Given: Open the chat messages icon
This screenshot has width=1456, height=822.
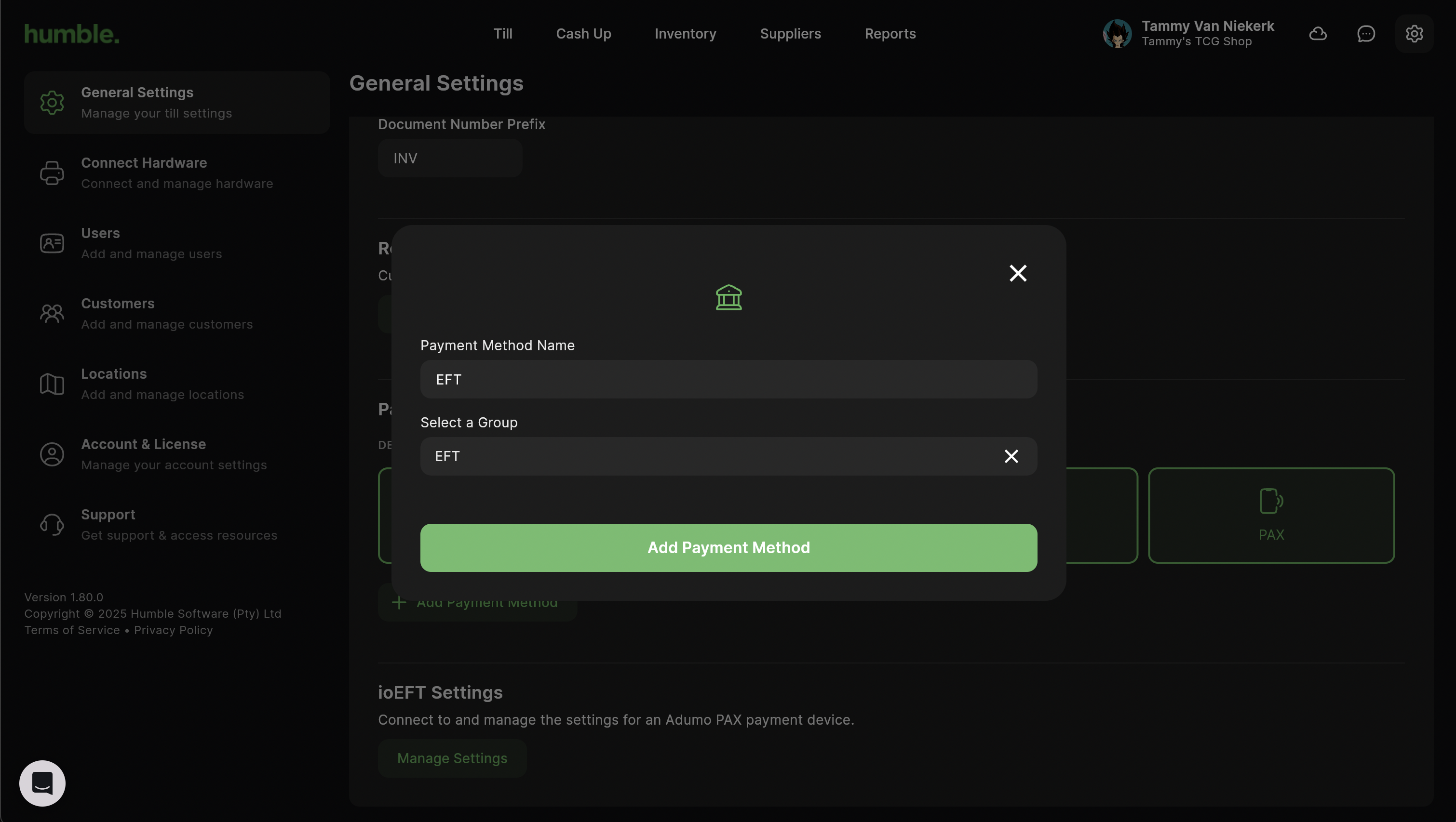Looking at the screenshot, I should [1365, 34].
